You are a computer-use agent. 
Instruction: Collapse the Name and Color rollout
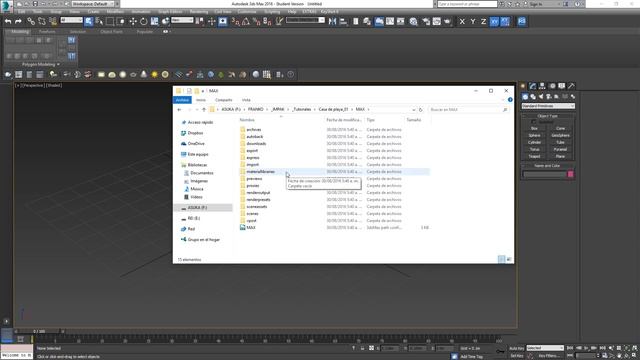point(547,166)
